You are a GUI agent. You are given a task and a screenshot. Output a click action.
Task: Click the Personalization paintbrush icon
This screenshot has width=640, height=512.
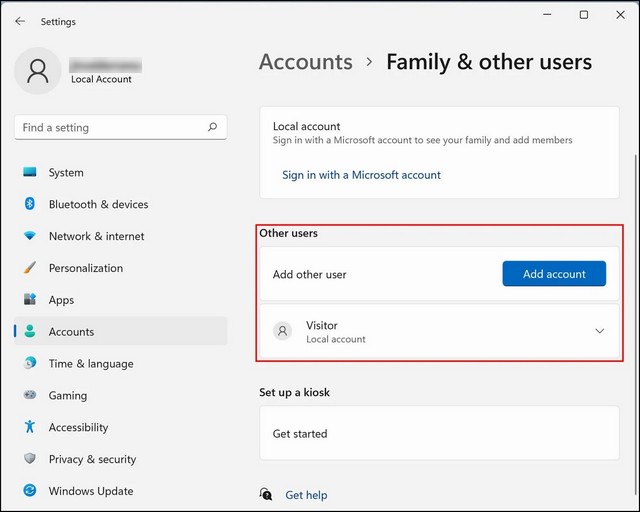tap(30, 267)
